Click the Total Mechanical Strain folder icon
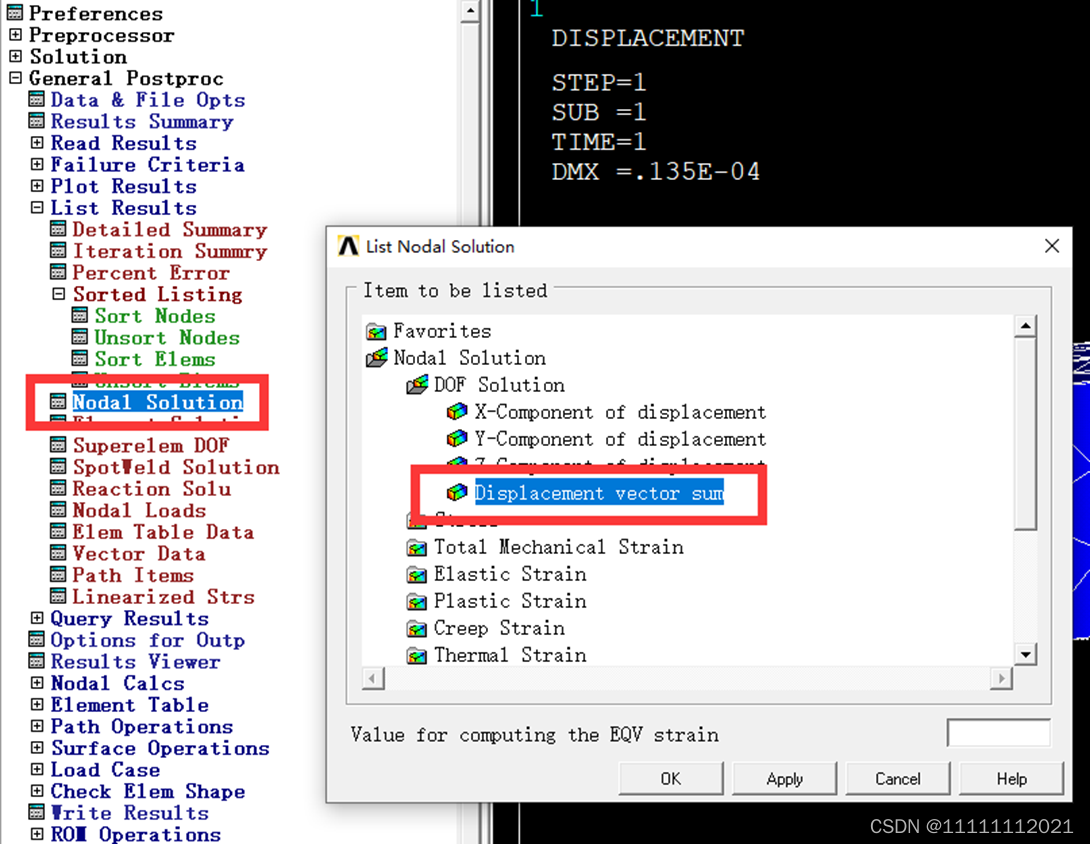Viewport: 1090px width, 844px height. tap(416, 548)
